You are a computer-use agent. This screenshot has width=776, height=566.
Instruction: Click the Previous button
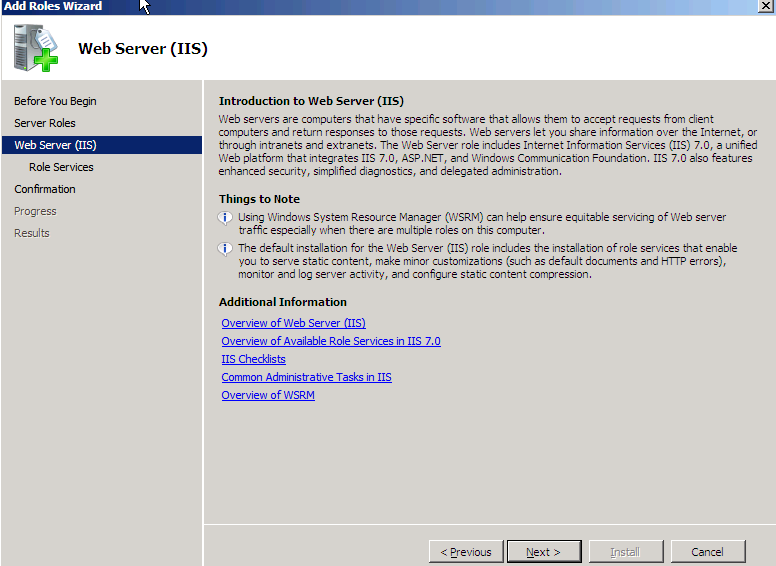[466, 552]
